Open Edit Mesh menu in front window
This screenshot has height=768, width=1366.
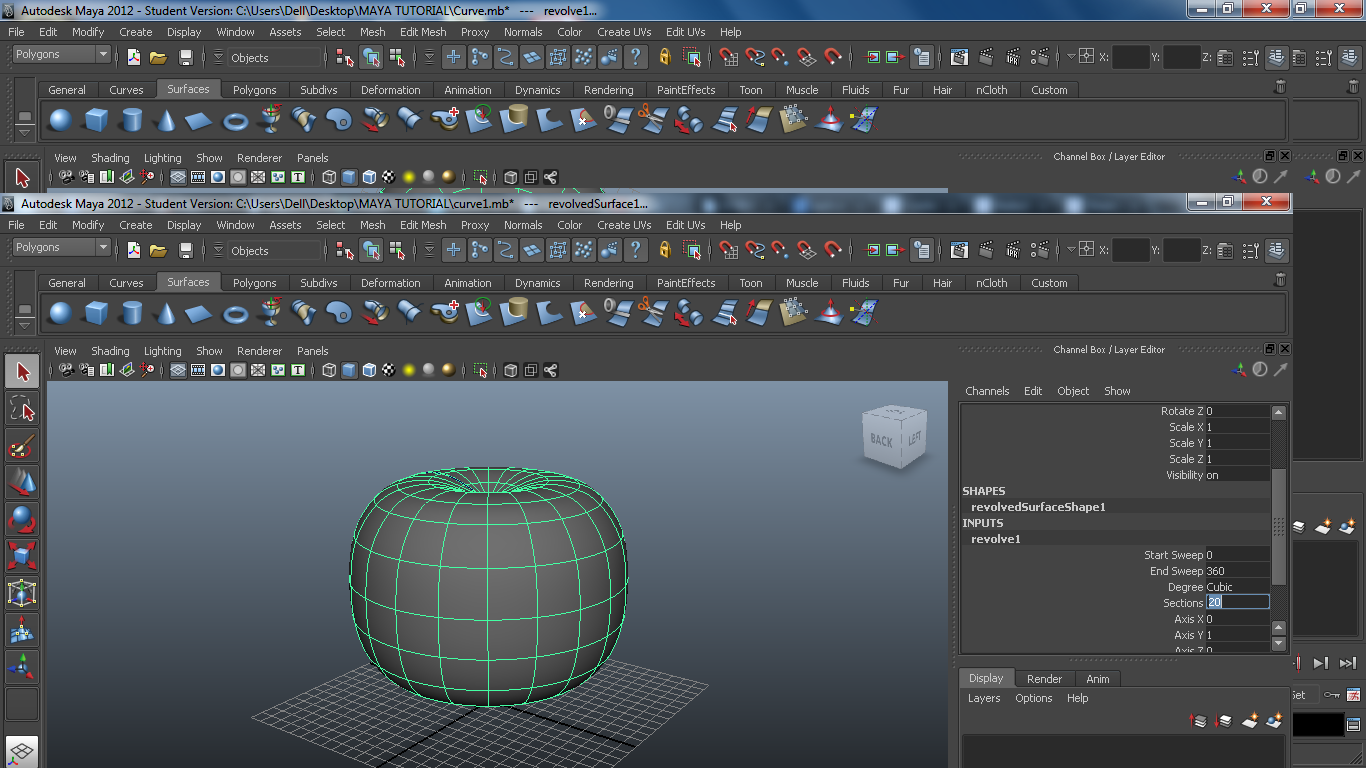[423, 225]
